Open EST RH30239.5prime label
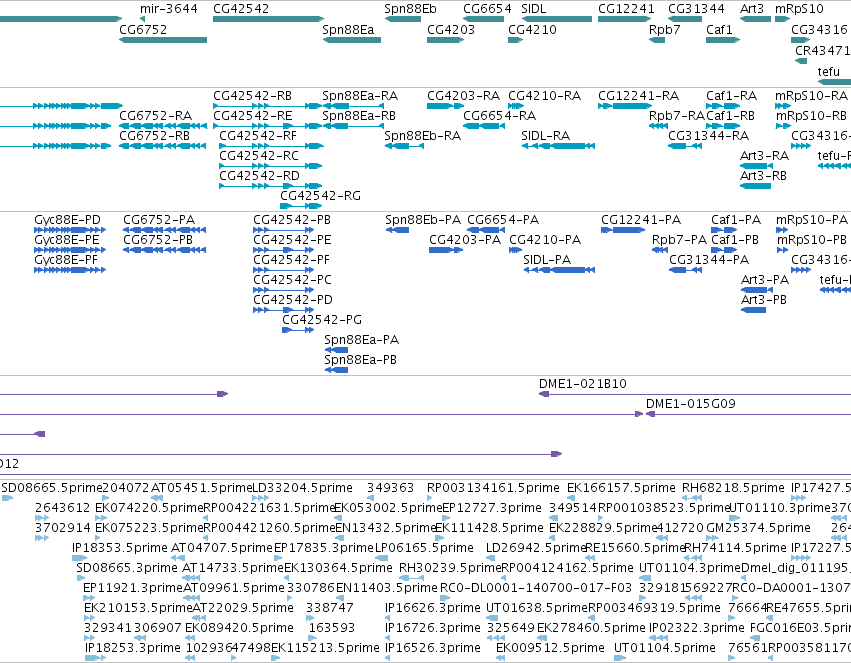Image resolution: width=851 pixels, height=663 pixels. tap(449, 568)
